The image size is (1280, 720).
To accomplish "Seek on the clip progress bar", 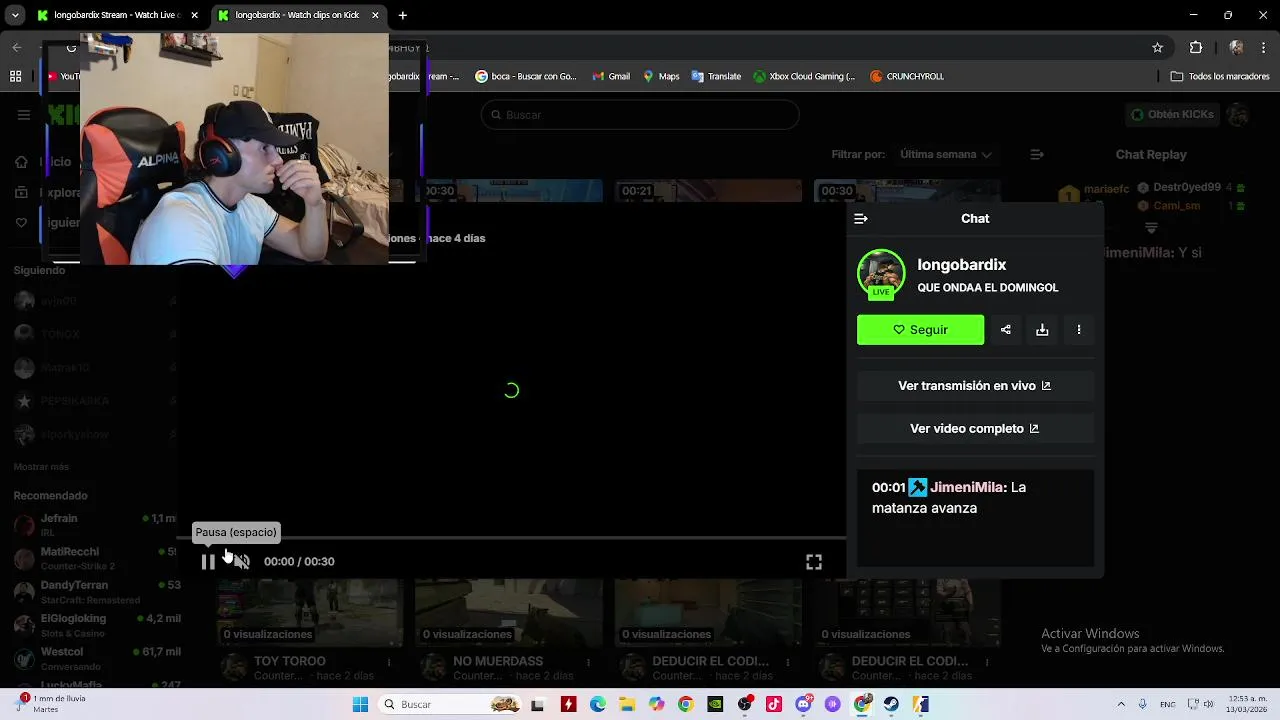I will 511,538.
